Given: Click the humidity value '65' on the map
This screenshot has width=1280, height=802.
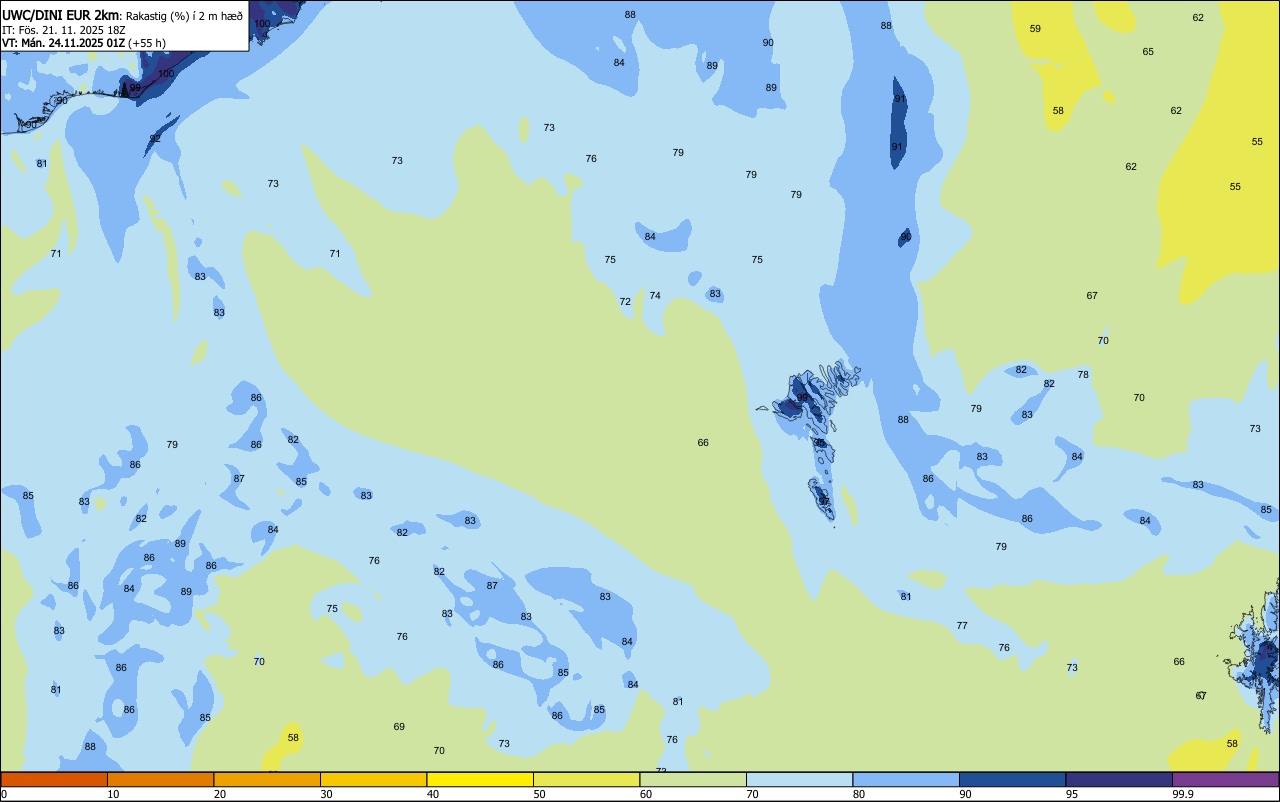Looking at the screenshot, I should click(1148, 52).
